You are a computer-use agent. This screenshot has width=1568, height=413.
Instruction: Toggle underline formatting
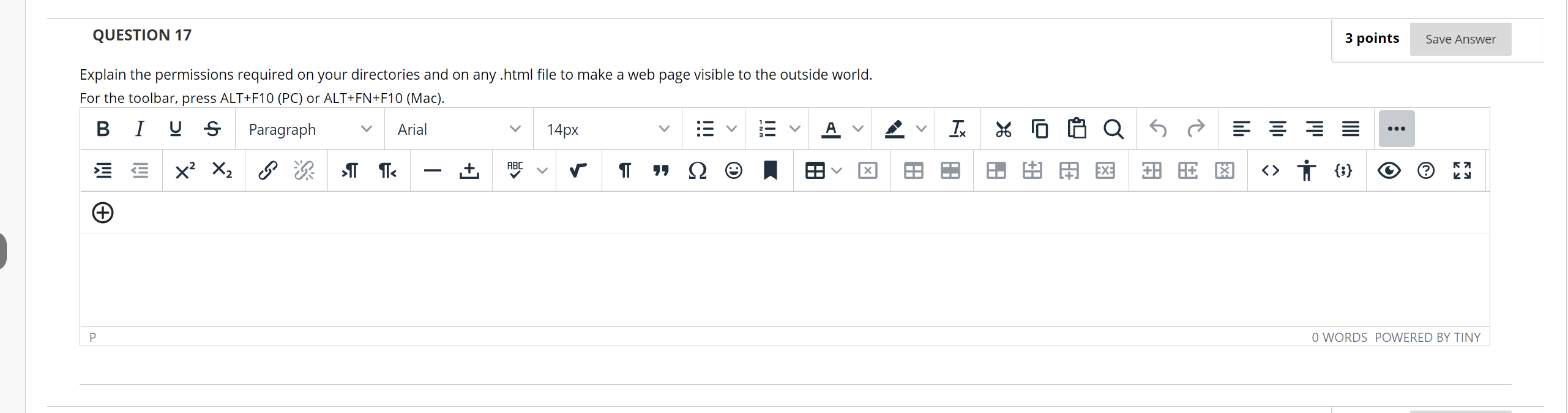click(176, 129)
